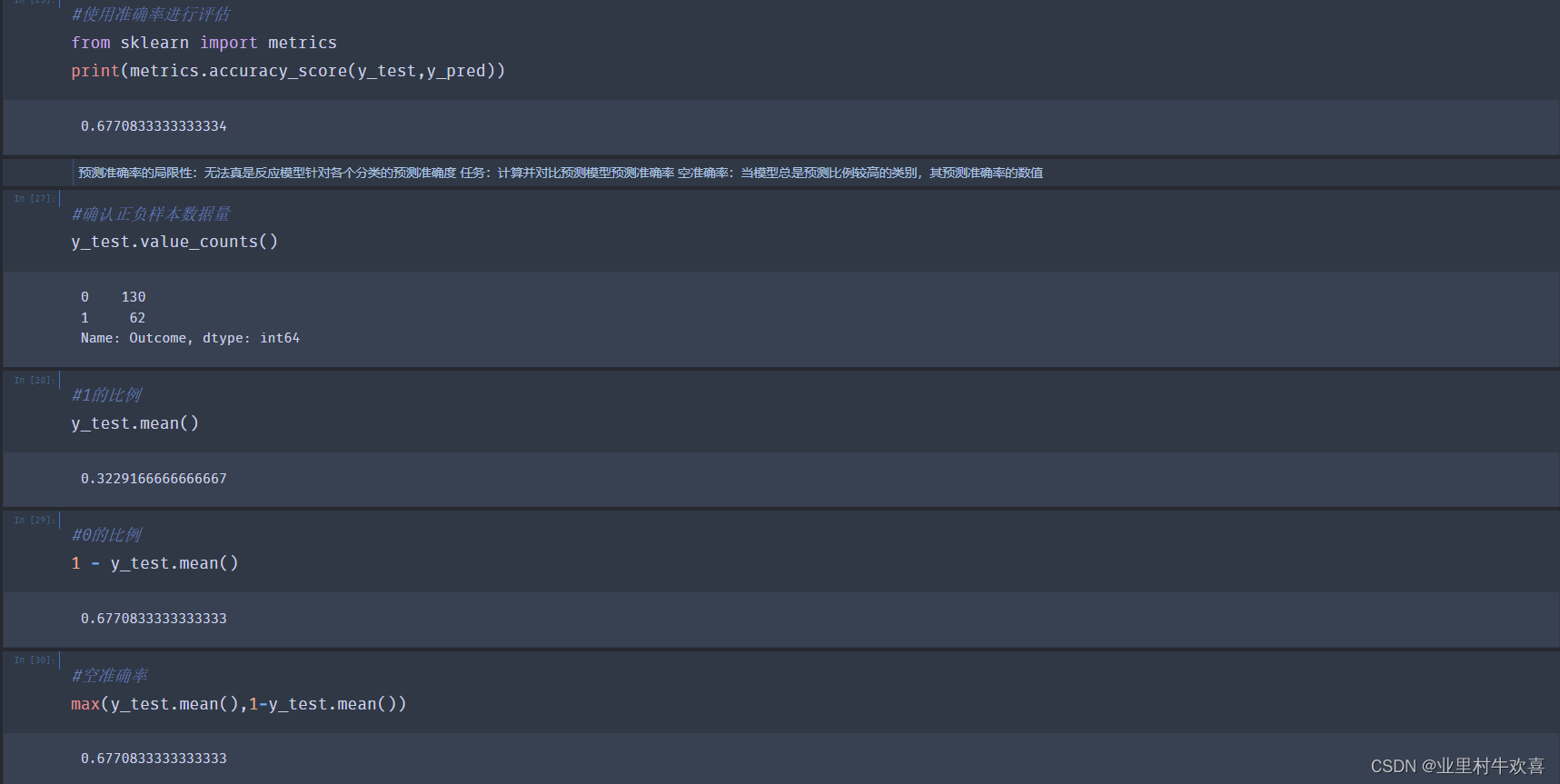Click the In [30] cell prompt
The image size is (1560, 784).
35,660
